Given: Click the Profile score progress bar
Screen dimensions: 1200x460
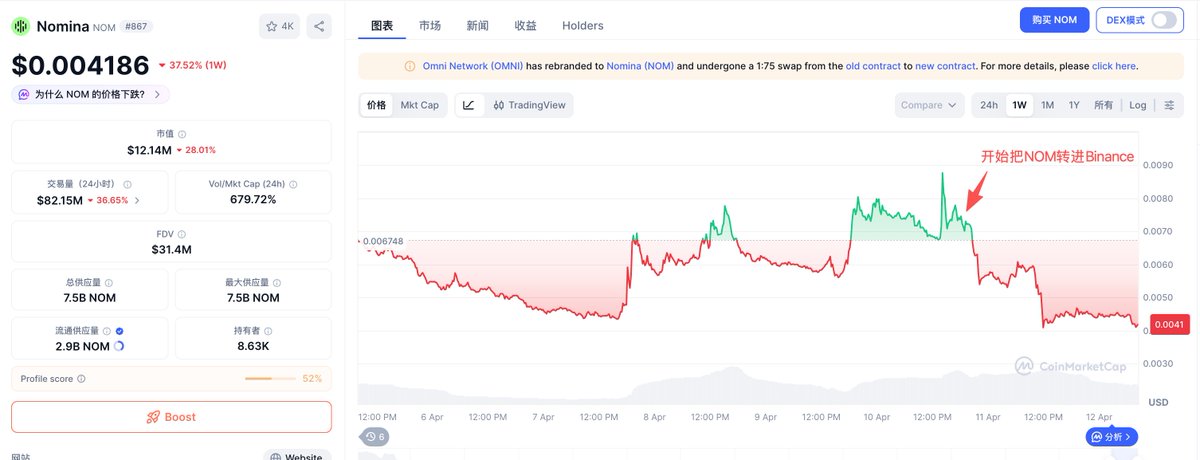Looking at the screenshot, I should 271,379.
